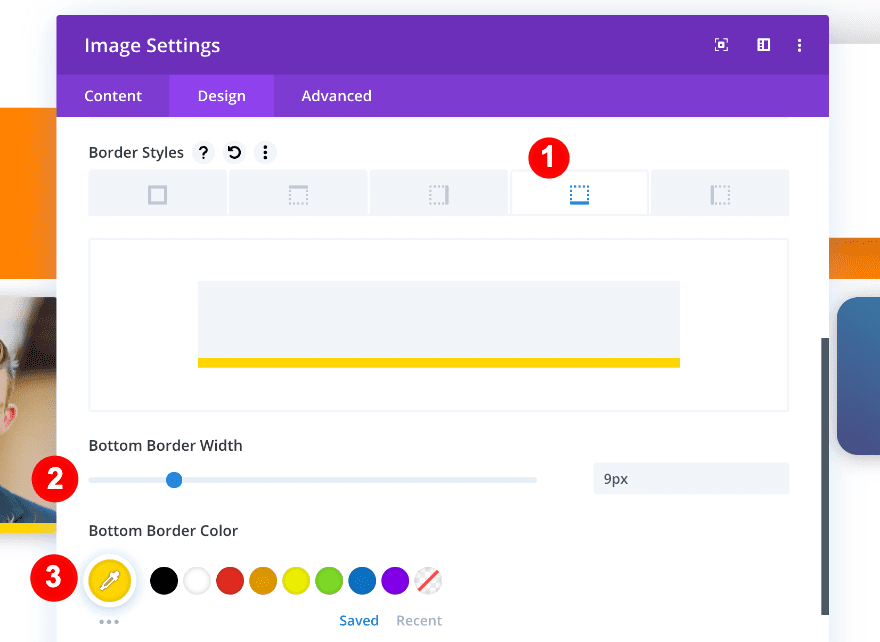Open more colors with the ellipsis icon

(110, 620)
